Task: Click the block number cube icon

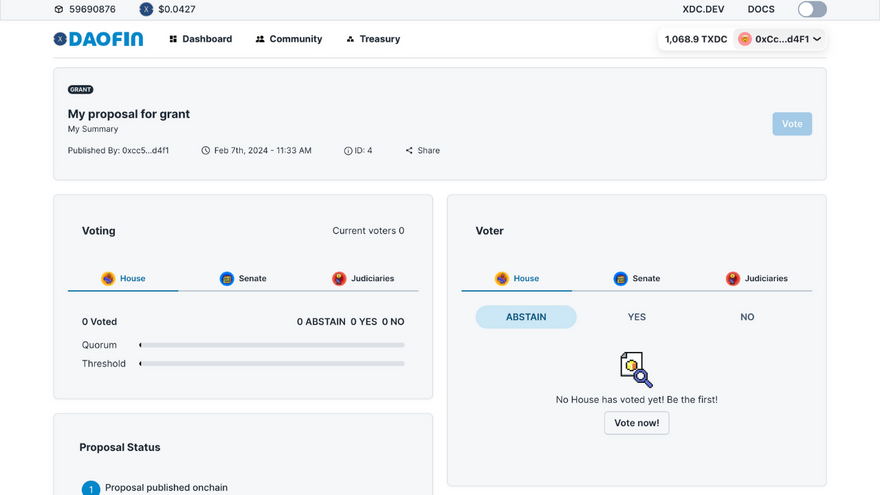Action: (59, 9)
